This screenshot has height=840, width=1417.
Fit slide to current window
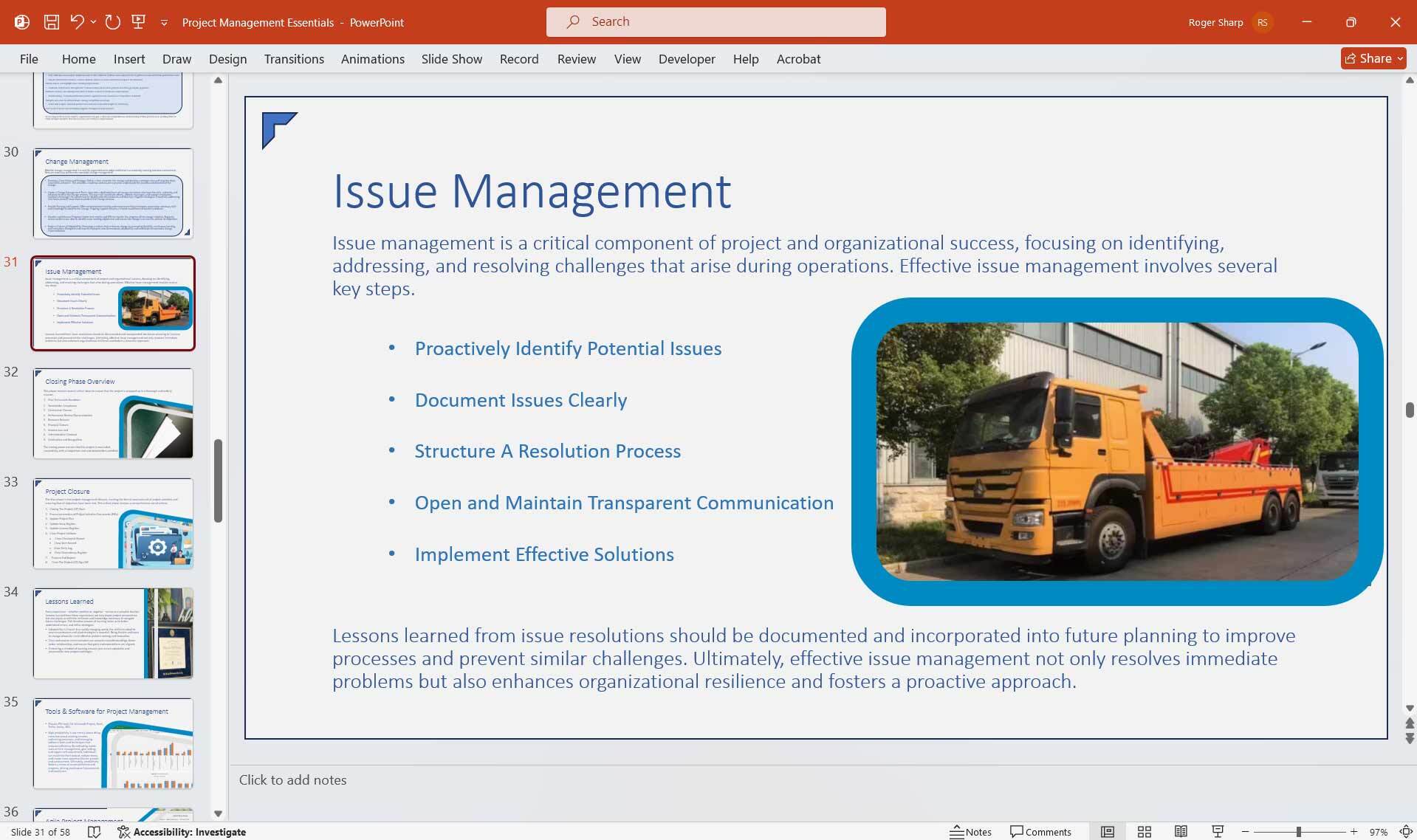coord(1407,831)
